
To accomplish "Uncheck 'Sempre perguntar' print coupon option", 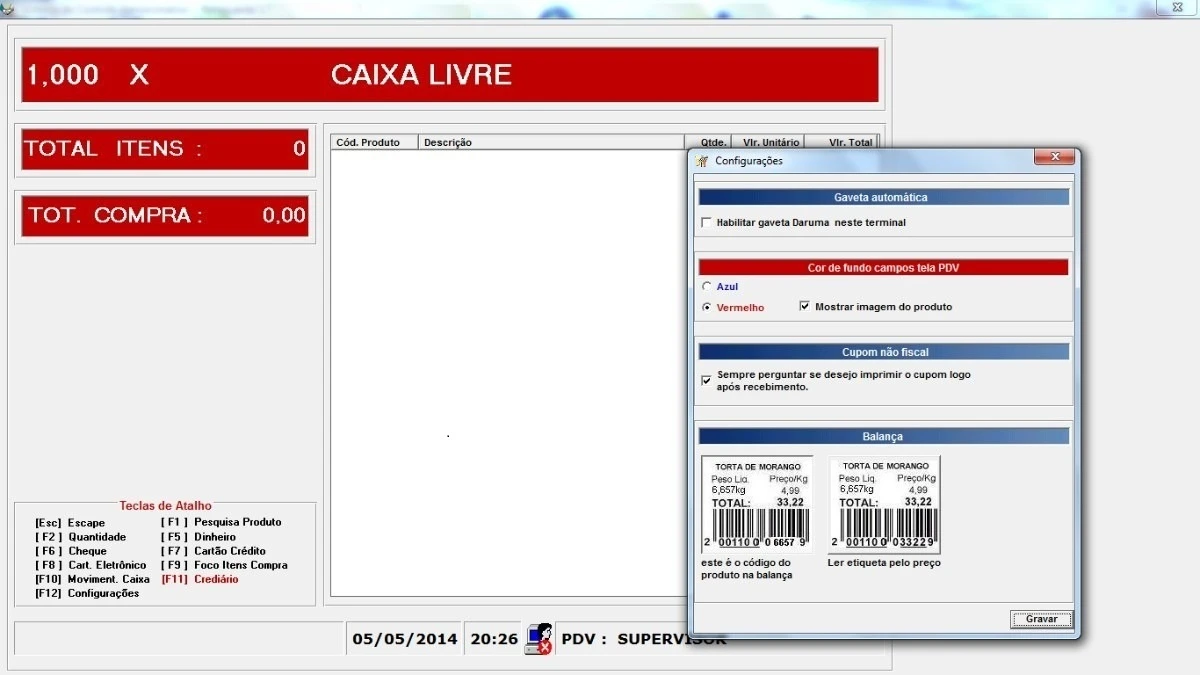I will pos(707,380).
